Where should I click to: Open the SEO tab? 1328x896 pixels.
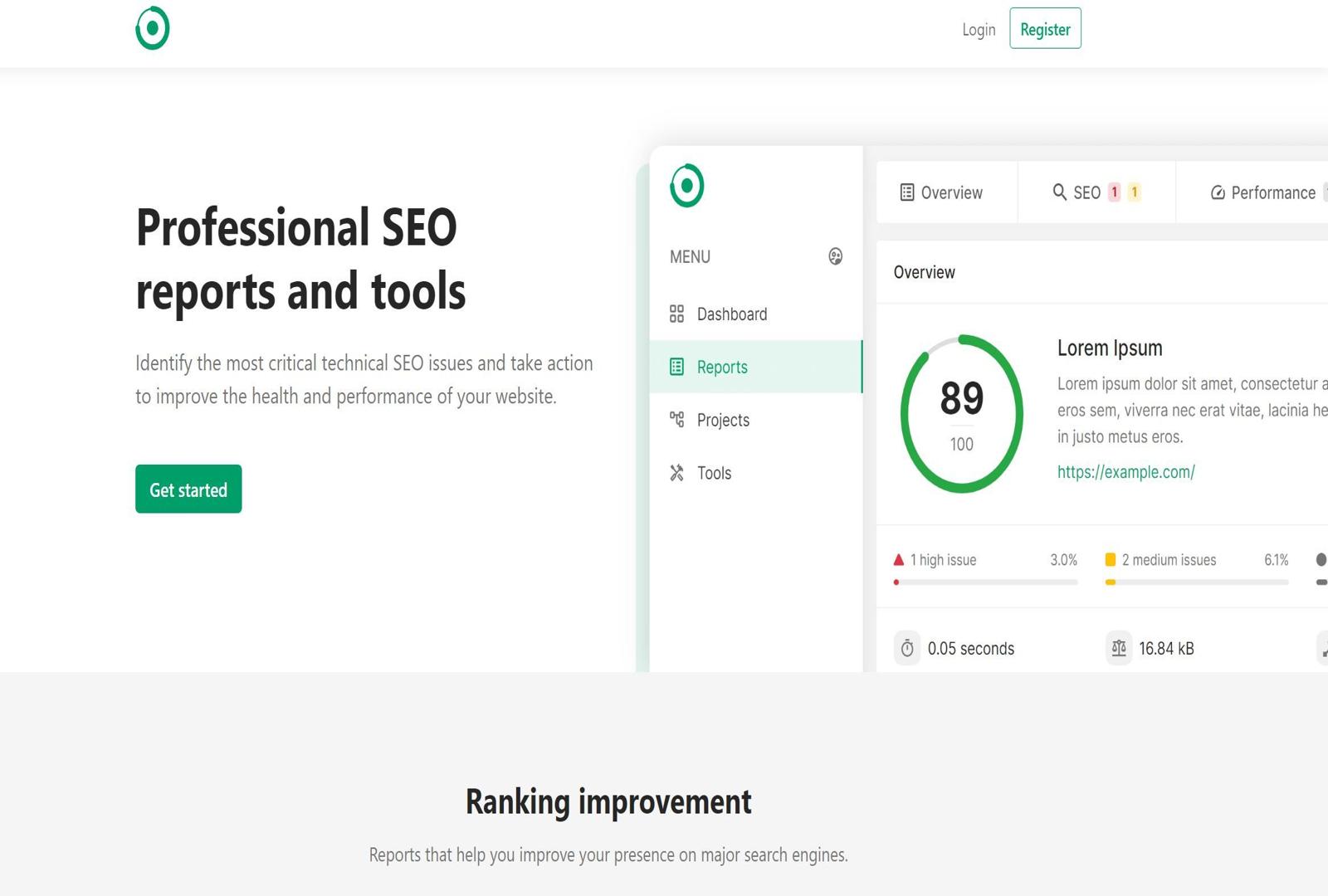(x=1088, y=192)
